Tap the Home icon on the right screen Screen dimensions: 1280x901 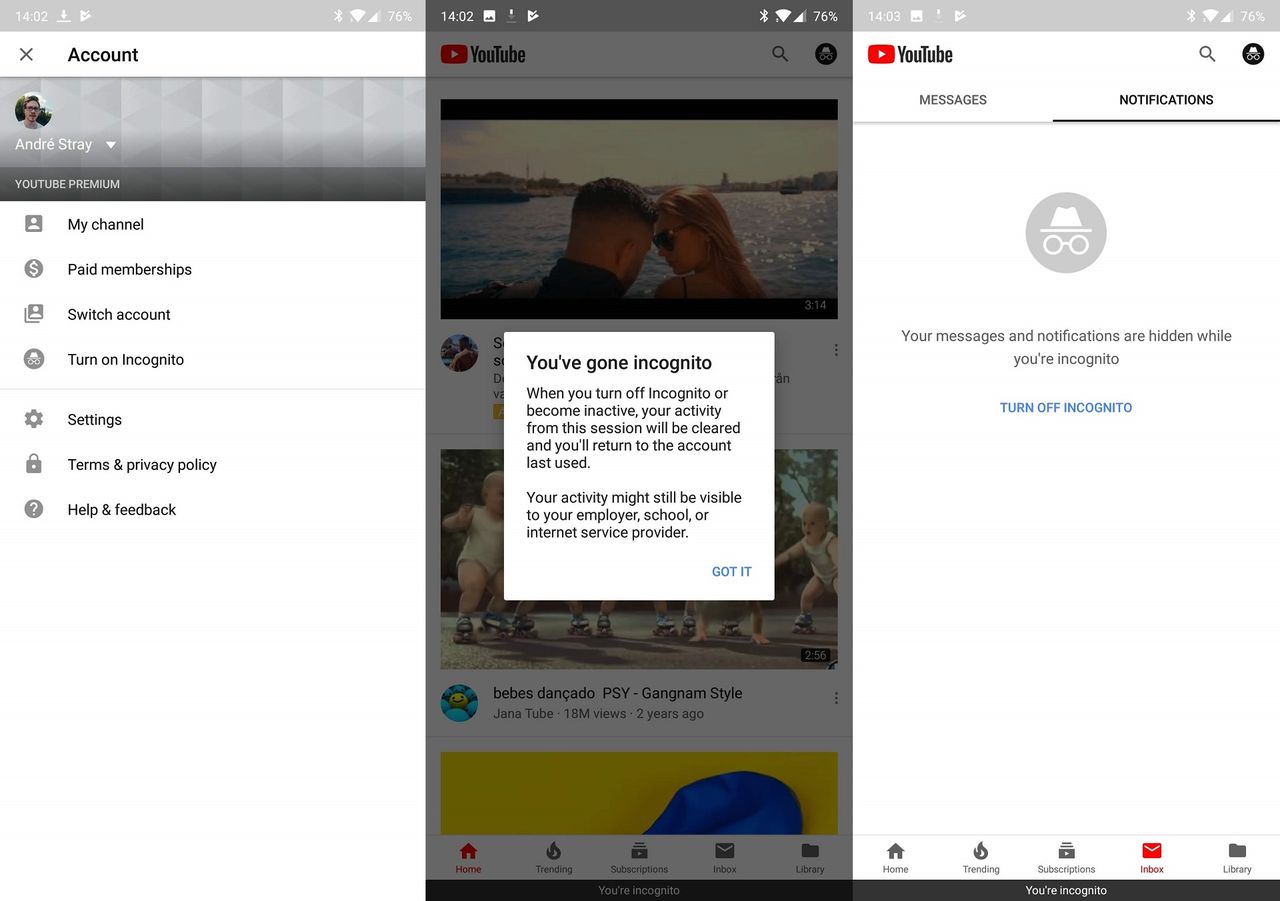[x=896, y=851]
